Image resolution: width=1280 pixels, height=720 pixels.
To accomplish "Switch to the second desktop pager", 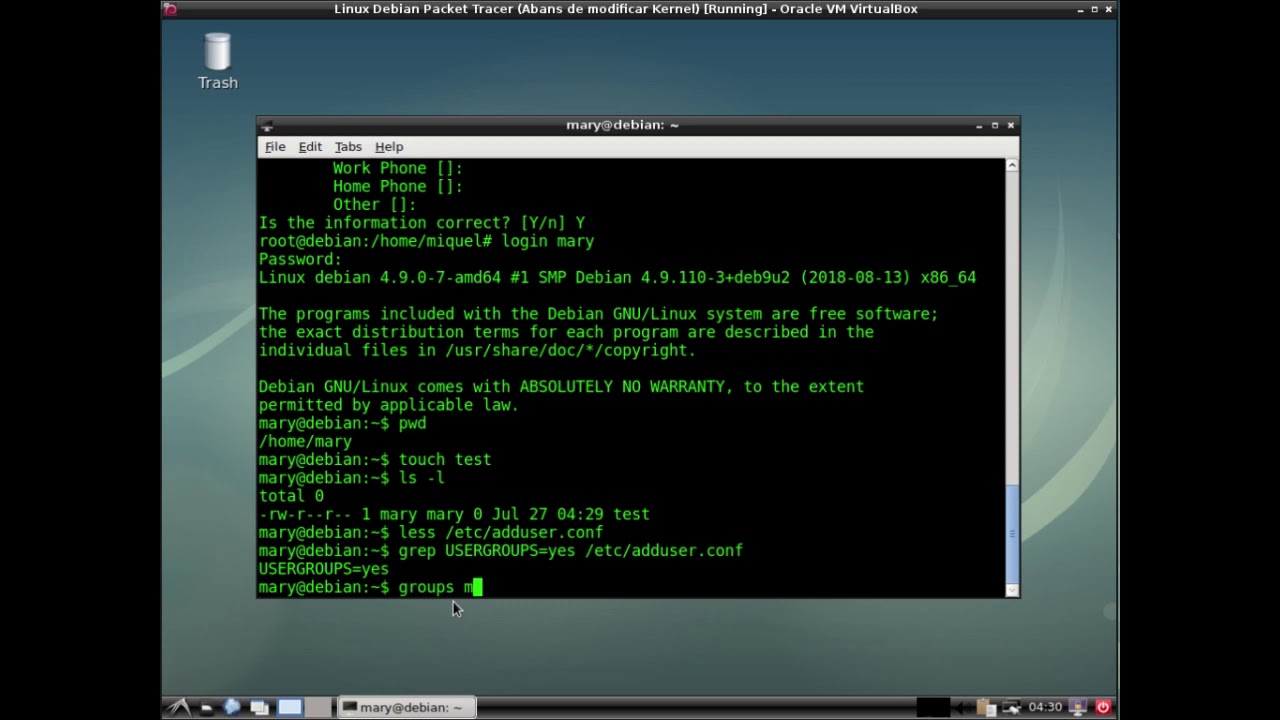I will 318,707.
